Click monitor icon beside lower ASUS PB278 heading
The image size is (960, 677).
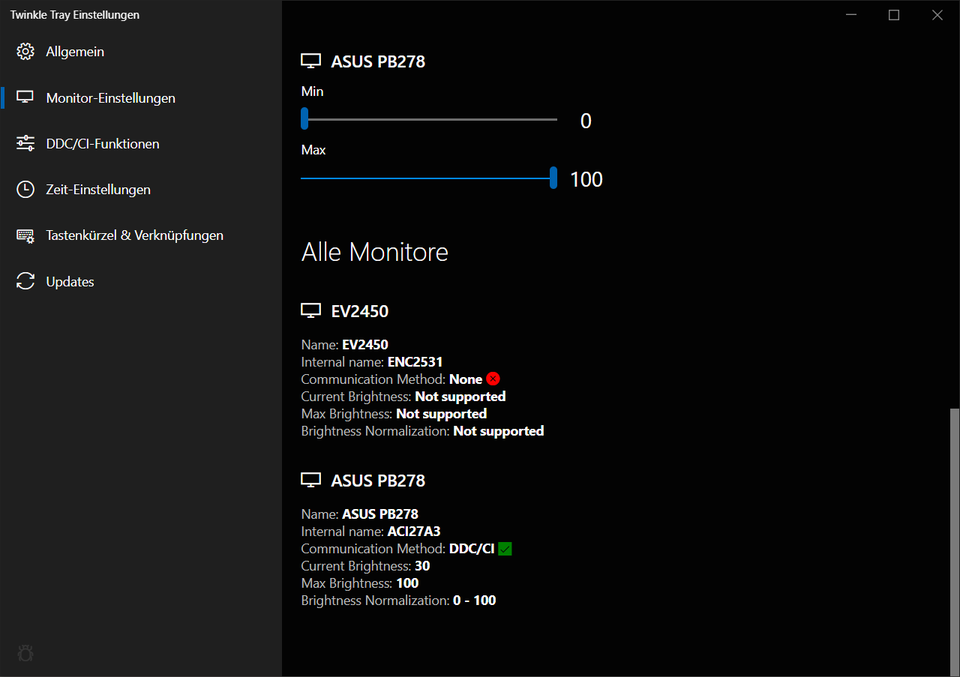pos(311,481)
